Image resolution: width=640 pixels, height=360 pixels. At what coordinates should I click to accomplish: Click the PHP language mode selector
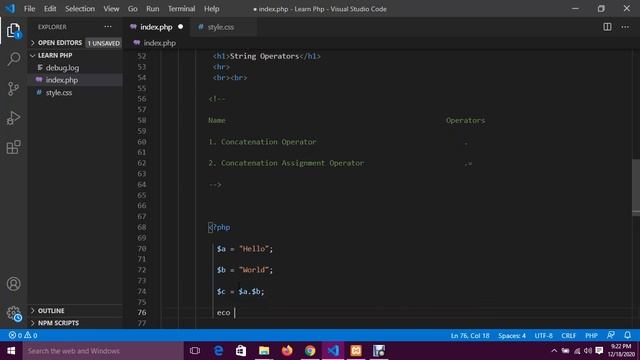[x=591, y=336]
